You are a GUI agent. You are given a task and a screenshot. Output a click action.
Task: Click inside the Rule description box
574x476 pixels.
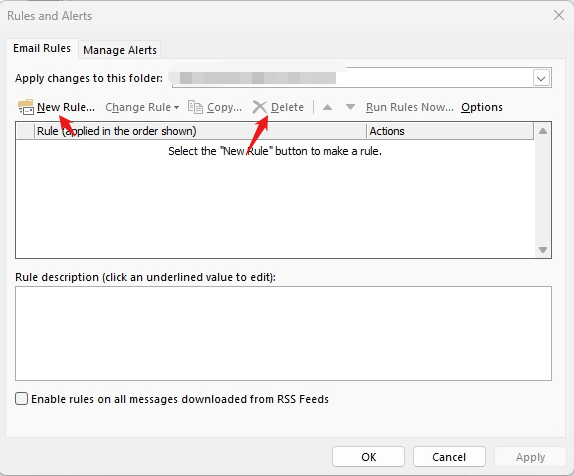tap(283, 334)
